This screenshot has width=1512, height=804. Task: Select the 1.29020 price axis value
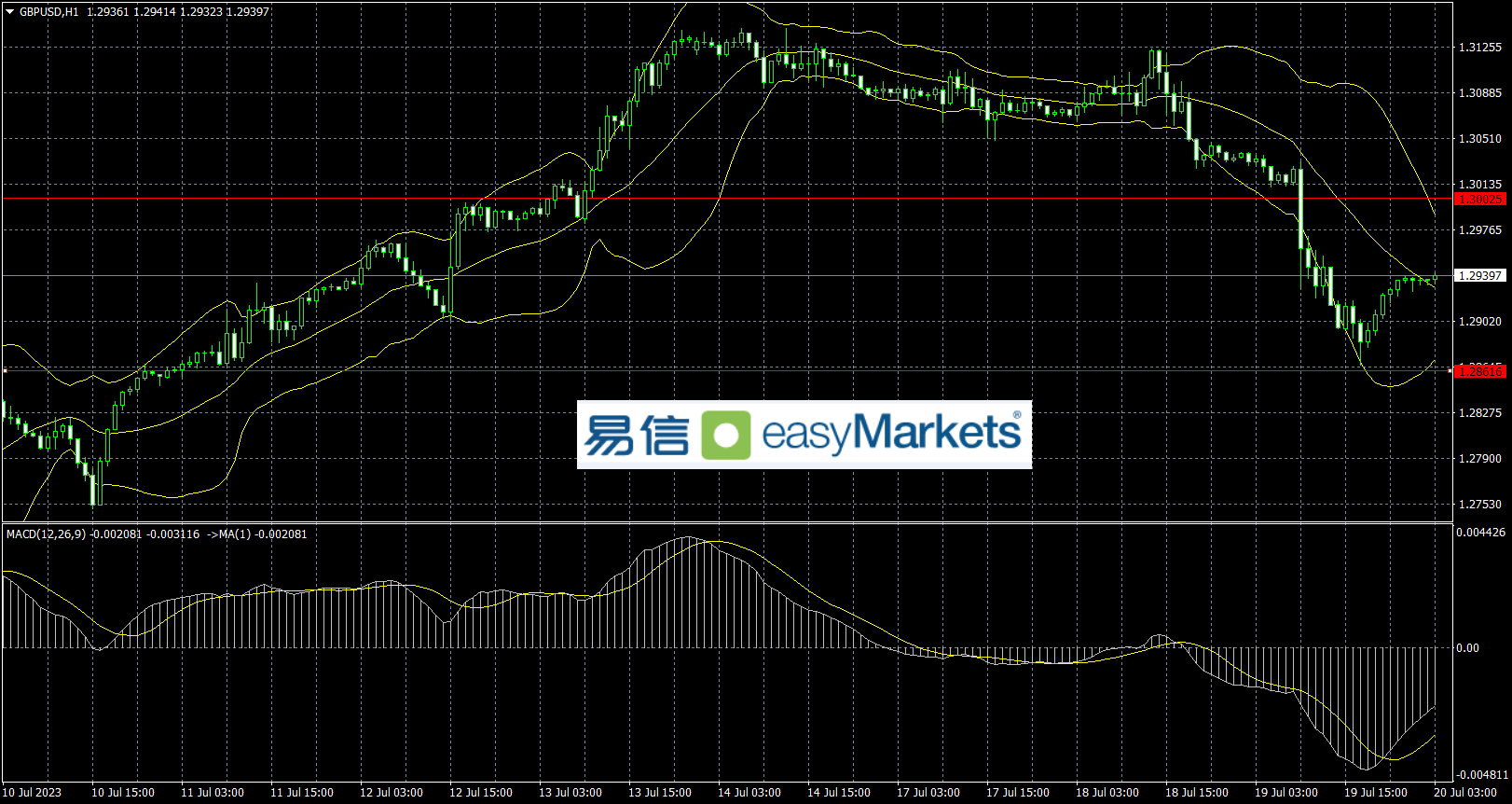click(1480, 322)
